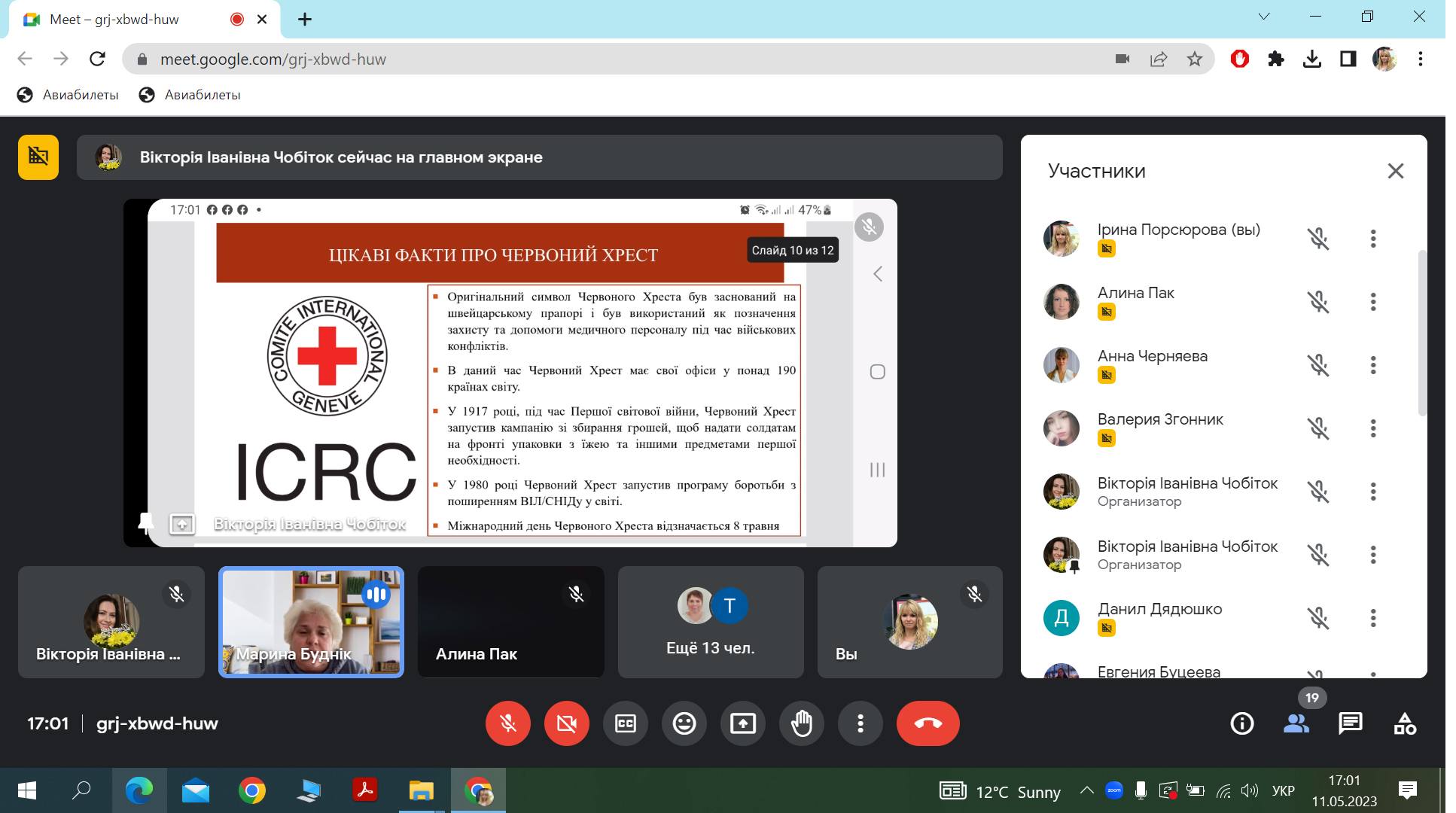Toggle the participants people icon

1296,723
